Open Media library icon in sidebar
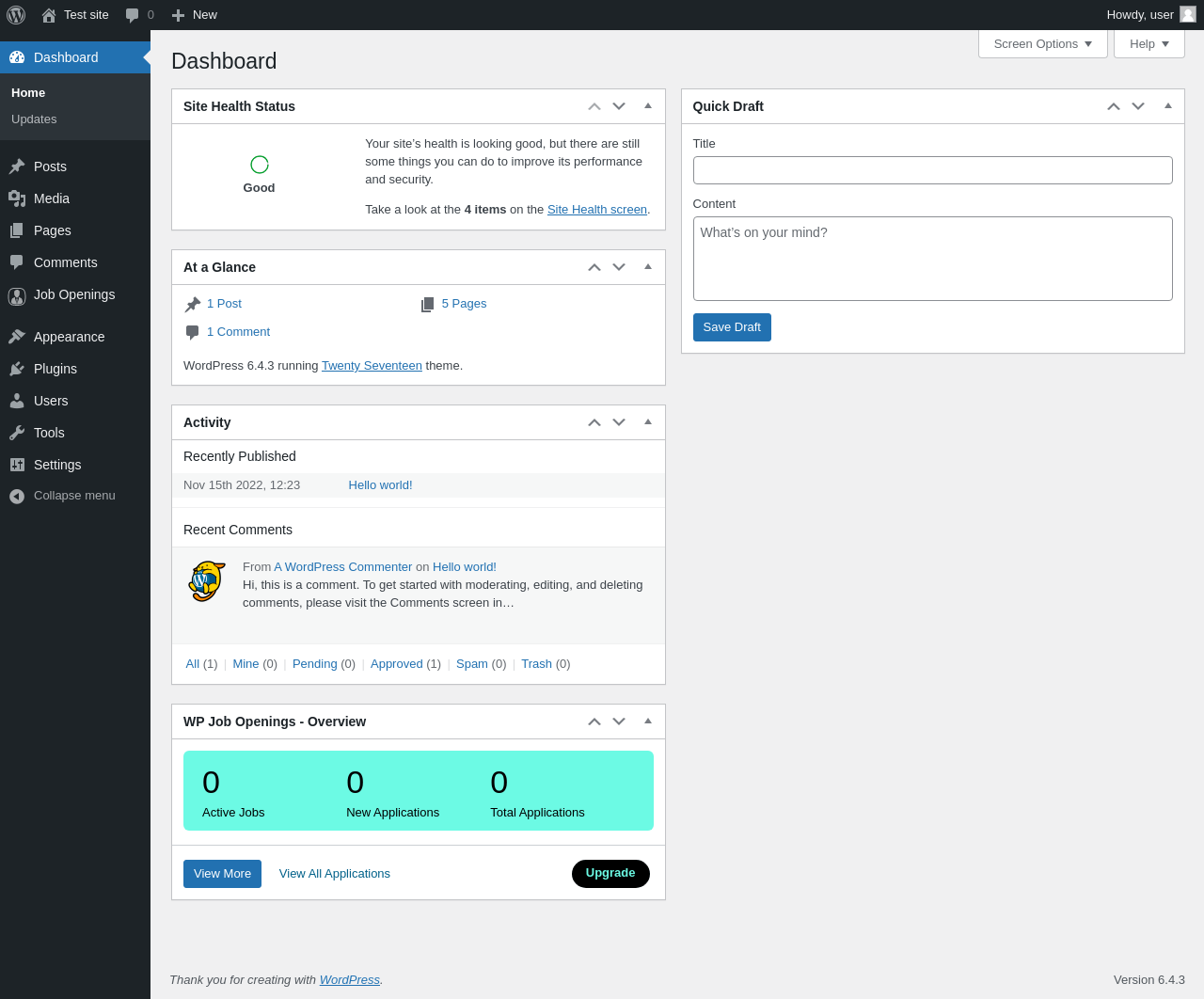The width and height of the screenshot is (1204, 999). 17,198
